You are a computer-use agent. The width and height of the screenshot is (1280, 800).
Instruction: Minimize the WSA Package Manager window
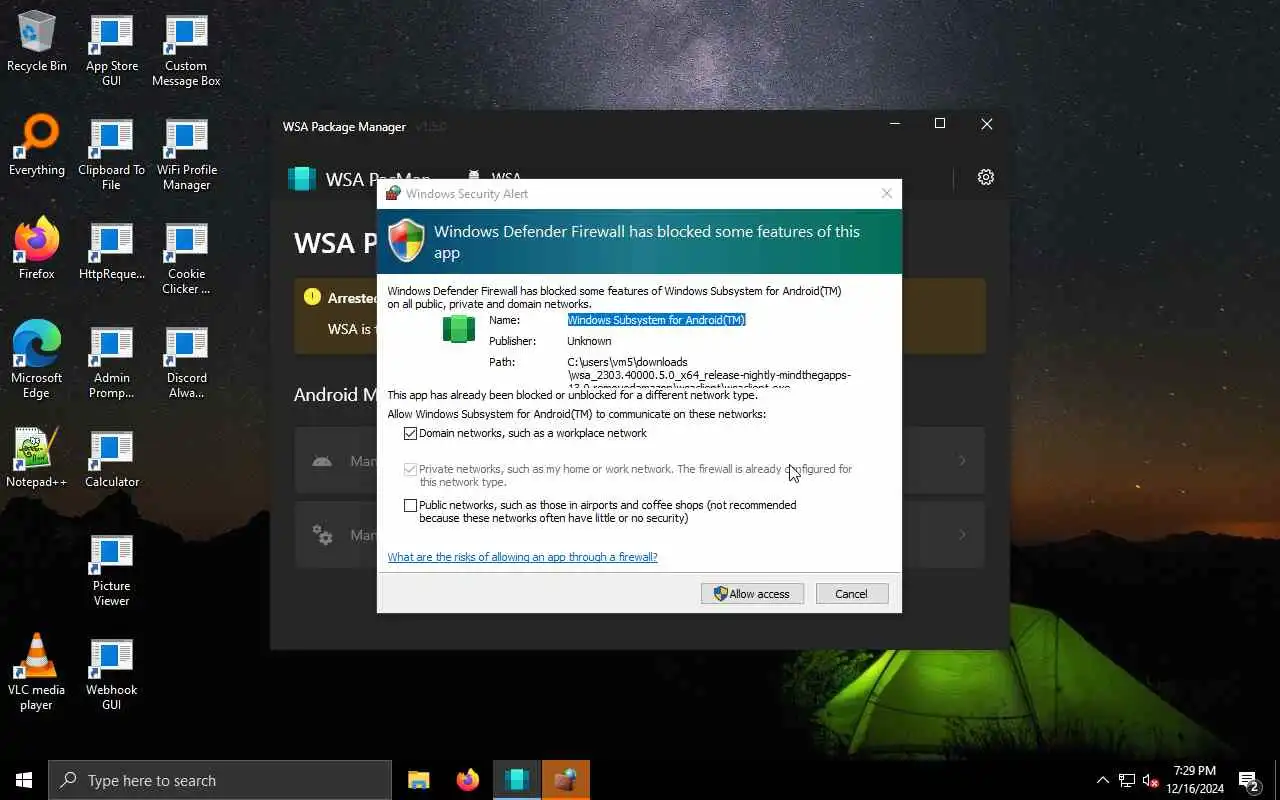895,124
